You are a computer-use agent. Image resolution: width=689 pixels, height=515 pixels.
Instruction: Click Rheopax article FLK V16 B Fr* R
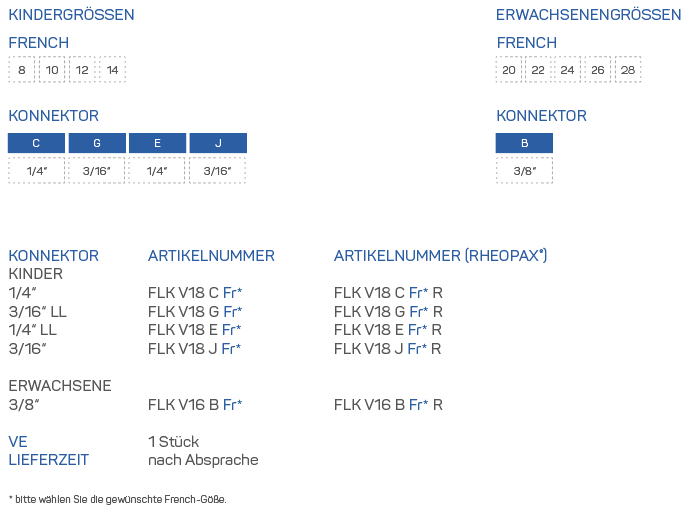coord(388,405)
